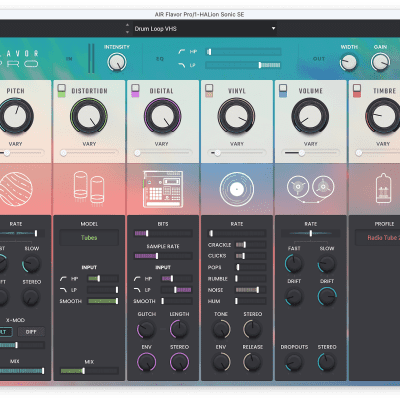Image resolution: width=400 pixels, height=400 pixels.
Task: Click the Pitch Slow knob
Action: pyautogui.click(x=31, y=264)
